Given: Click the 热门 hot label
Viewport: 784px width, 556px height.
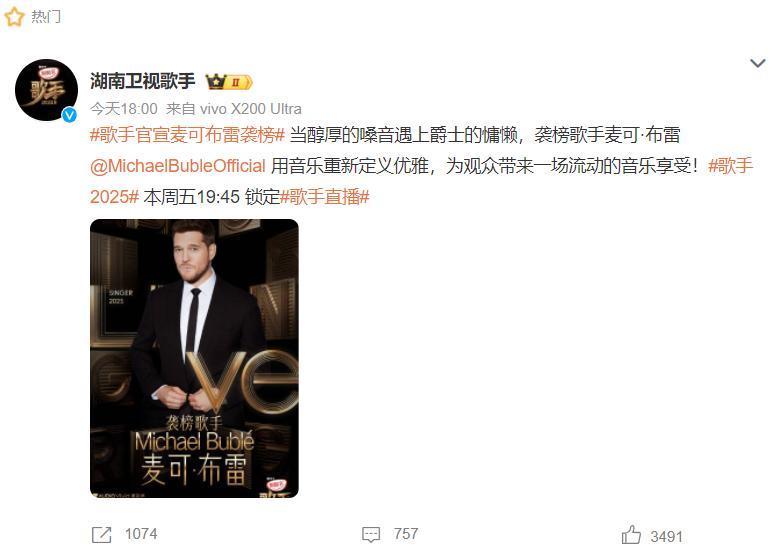Looking at the screenshot, I should [x=46, y=16].
